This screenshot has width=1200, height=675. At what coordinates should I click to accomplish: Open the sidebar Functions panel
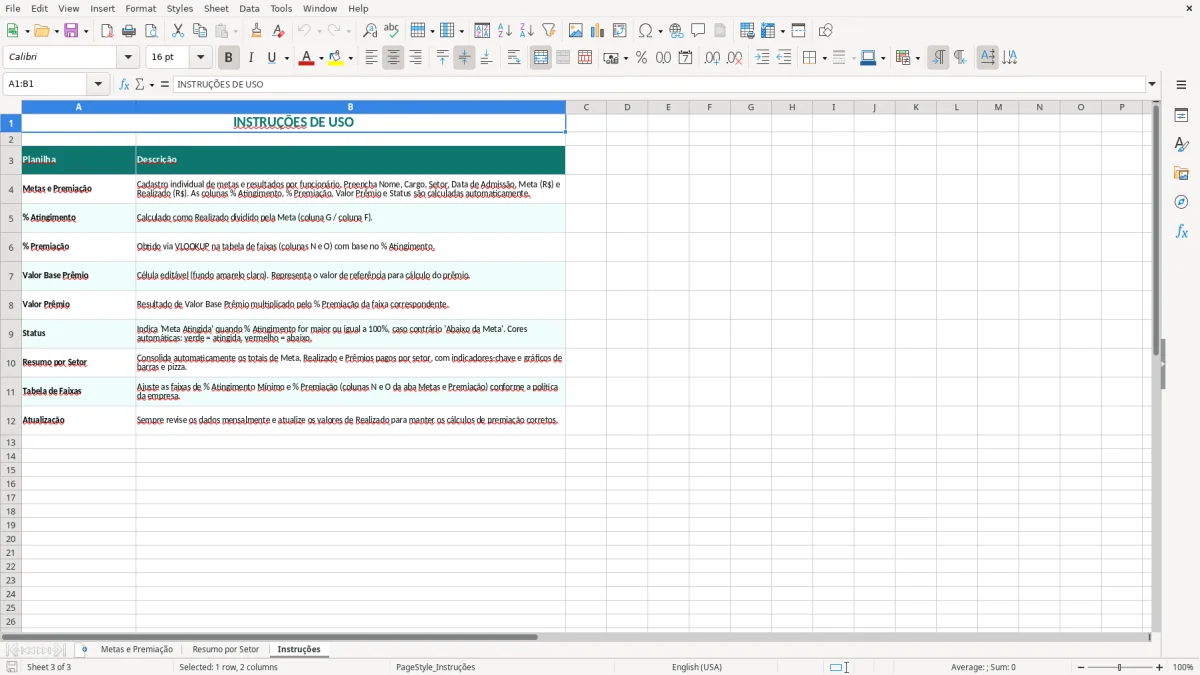pyautogui.click(x=1181, y=231)
